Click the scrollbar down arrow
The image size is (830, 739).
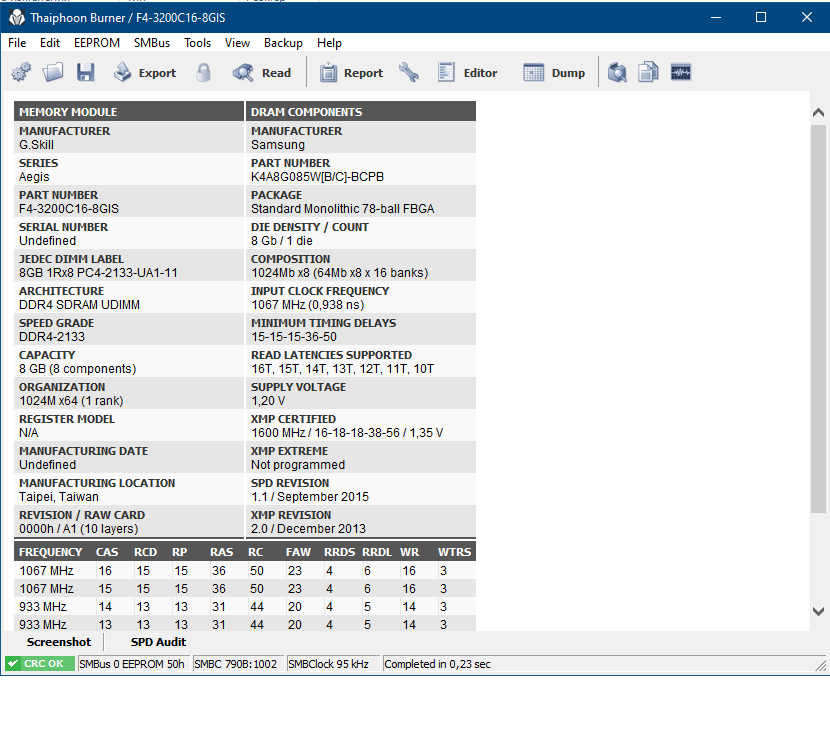click(x=818, y=611)
